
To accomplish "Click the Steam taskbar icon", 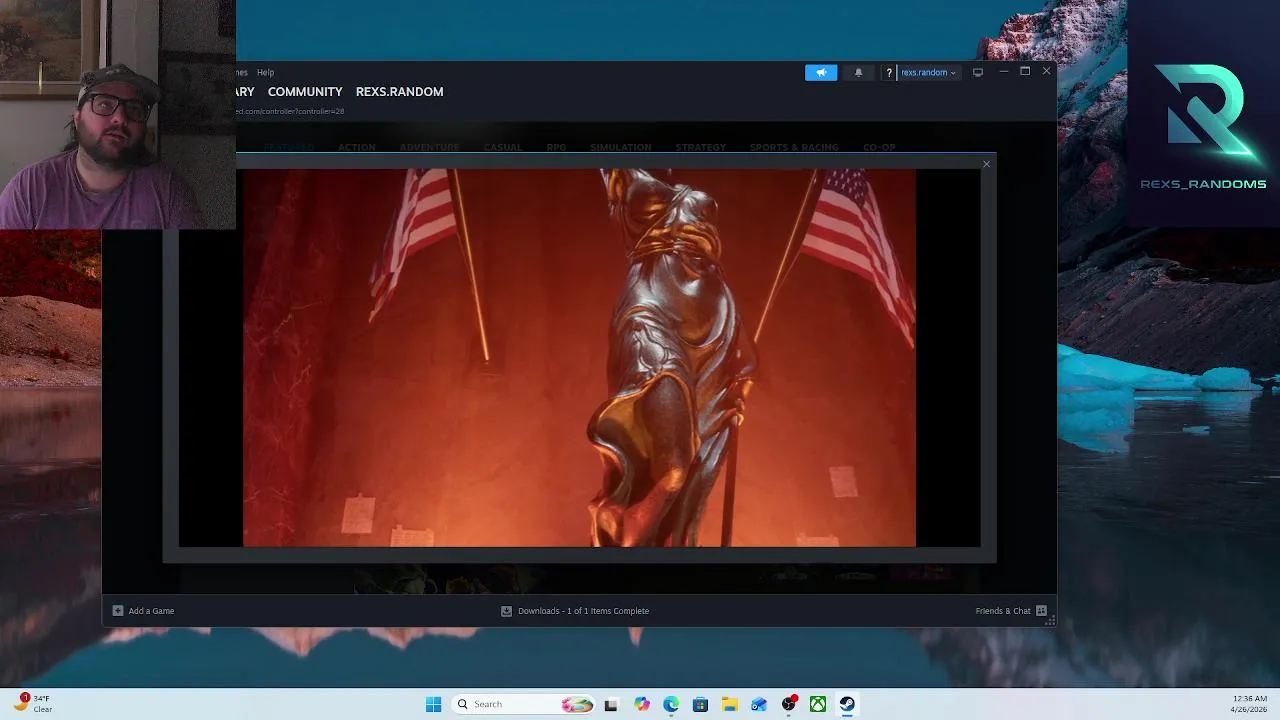I will (847, 704).
